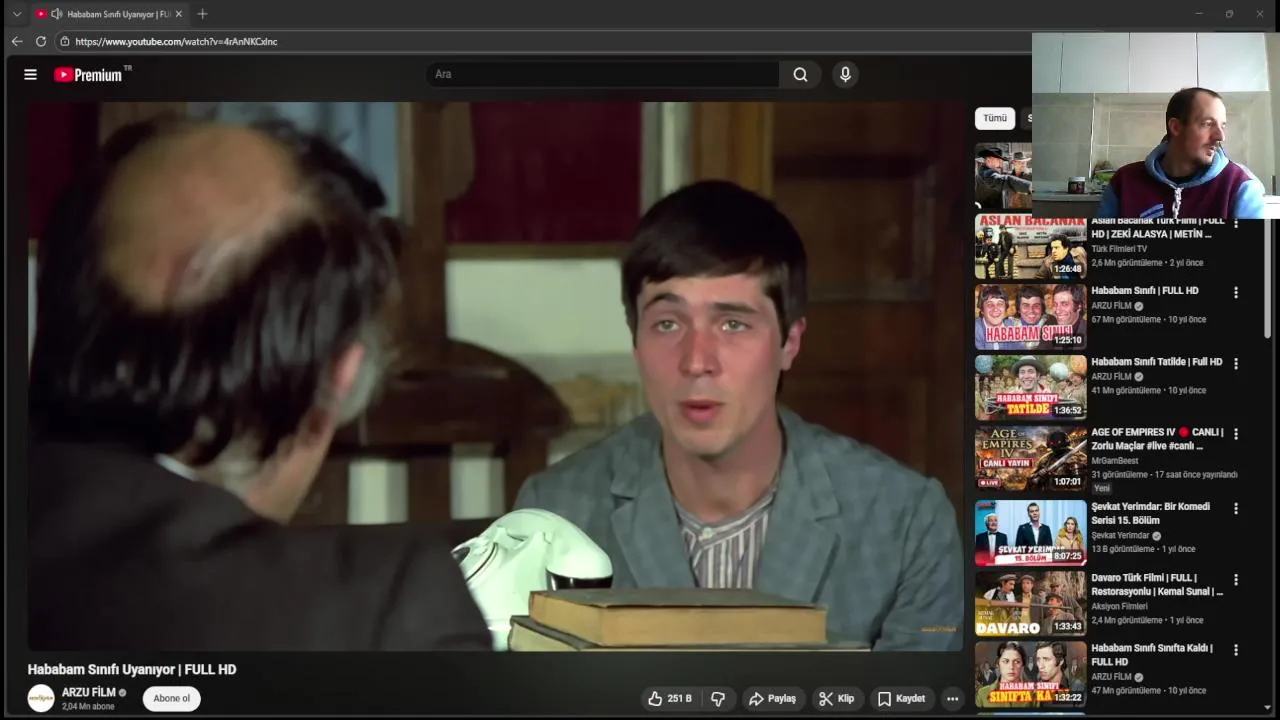Open options menu for Hababam Sınıfı FULL HD
1280x720 pixels.
click(x=1236, y=293)
